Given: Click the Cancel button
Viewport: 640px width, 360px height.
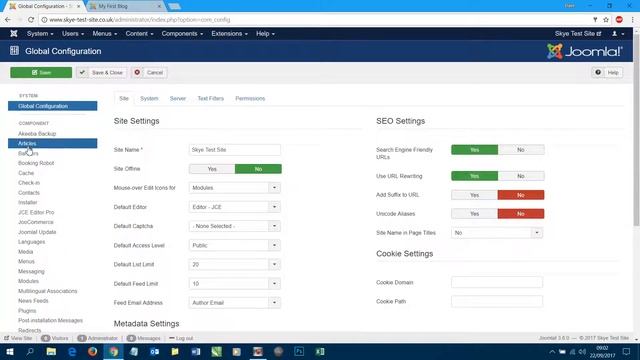Looking at the screenshot, I should (149, 72).
